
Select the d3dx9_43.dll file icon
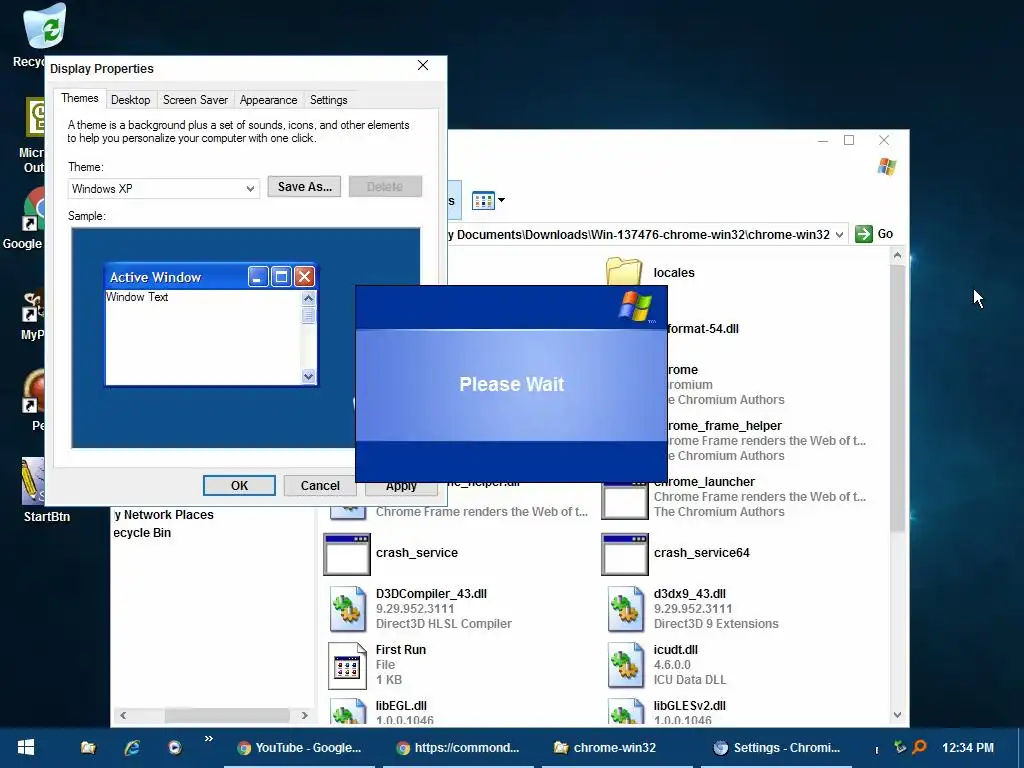626,609
